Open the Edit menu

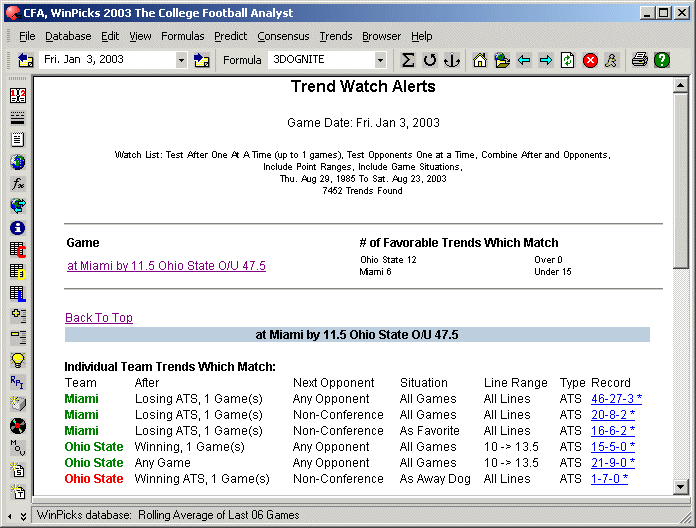110,36
